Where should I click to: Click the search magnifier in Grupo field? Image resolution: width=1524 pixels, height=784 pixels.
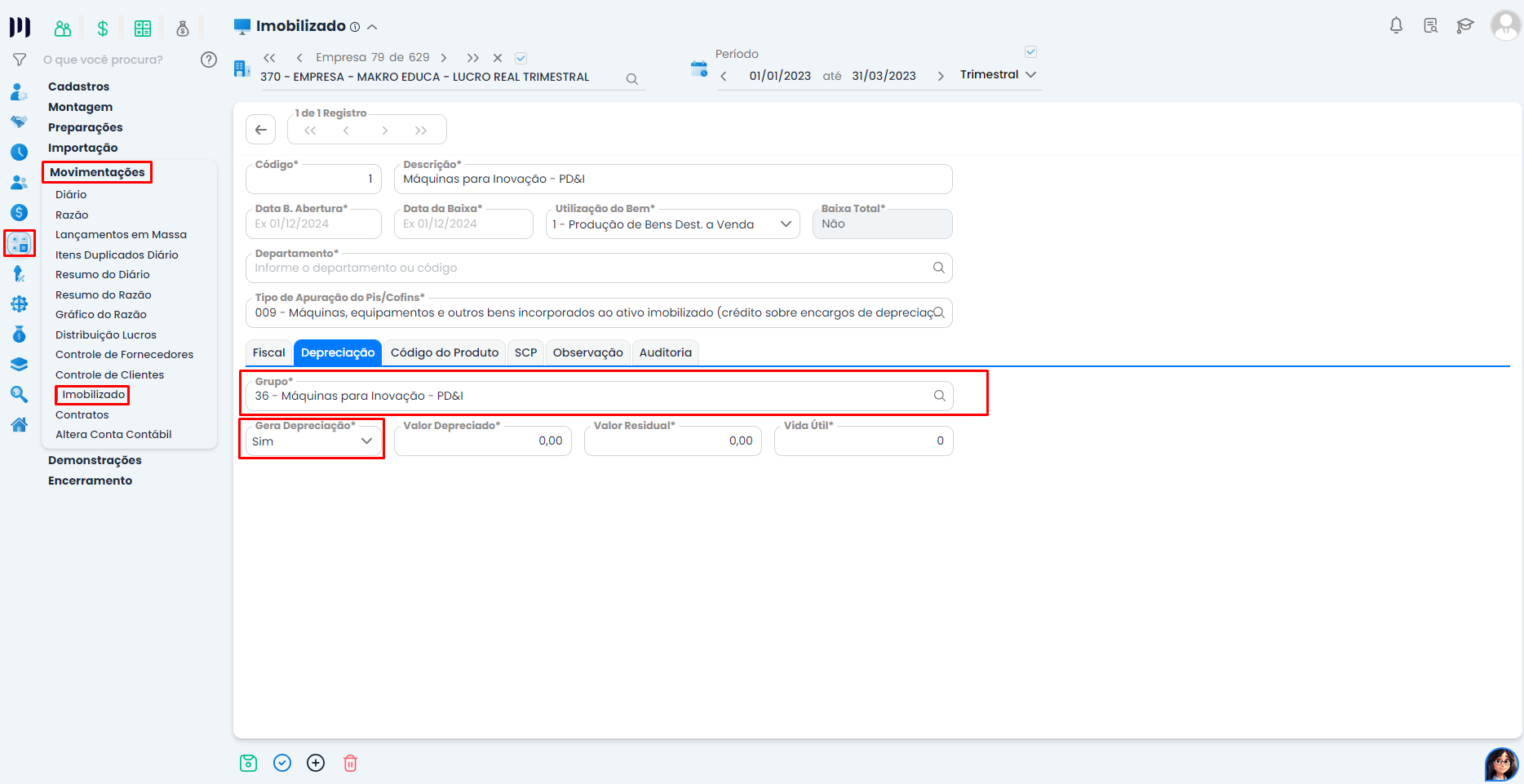(x=939, y=396)
